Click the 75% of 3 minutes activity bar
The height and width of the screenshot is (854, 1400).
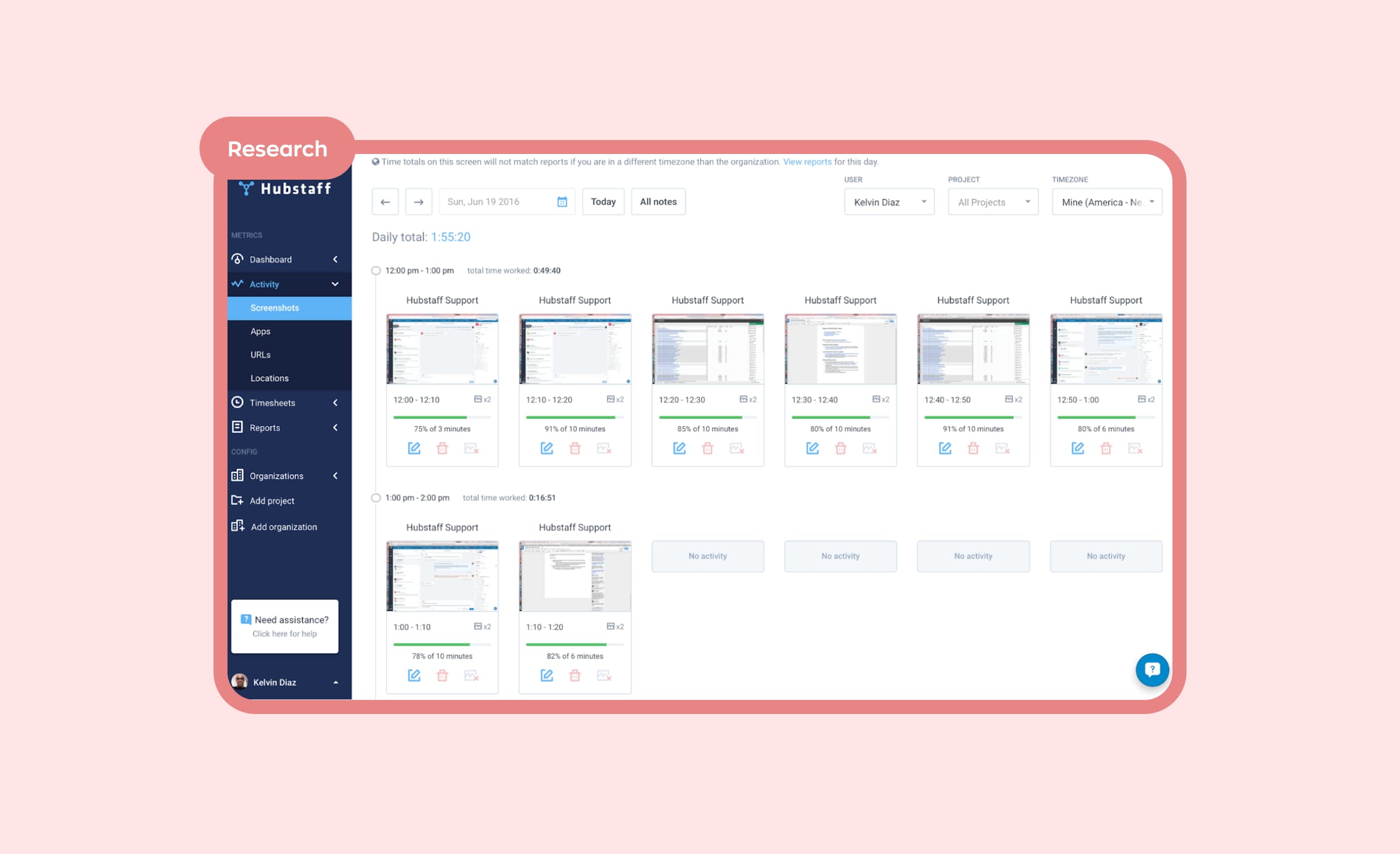[442, 417]
